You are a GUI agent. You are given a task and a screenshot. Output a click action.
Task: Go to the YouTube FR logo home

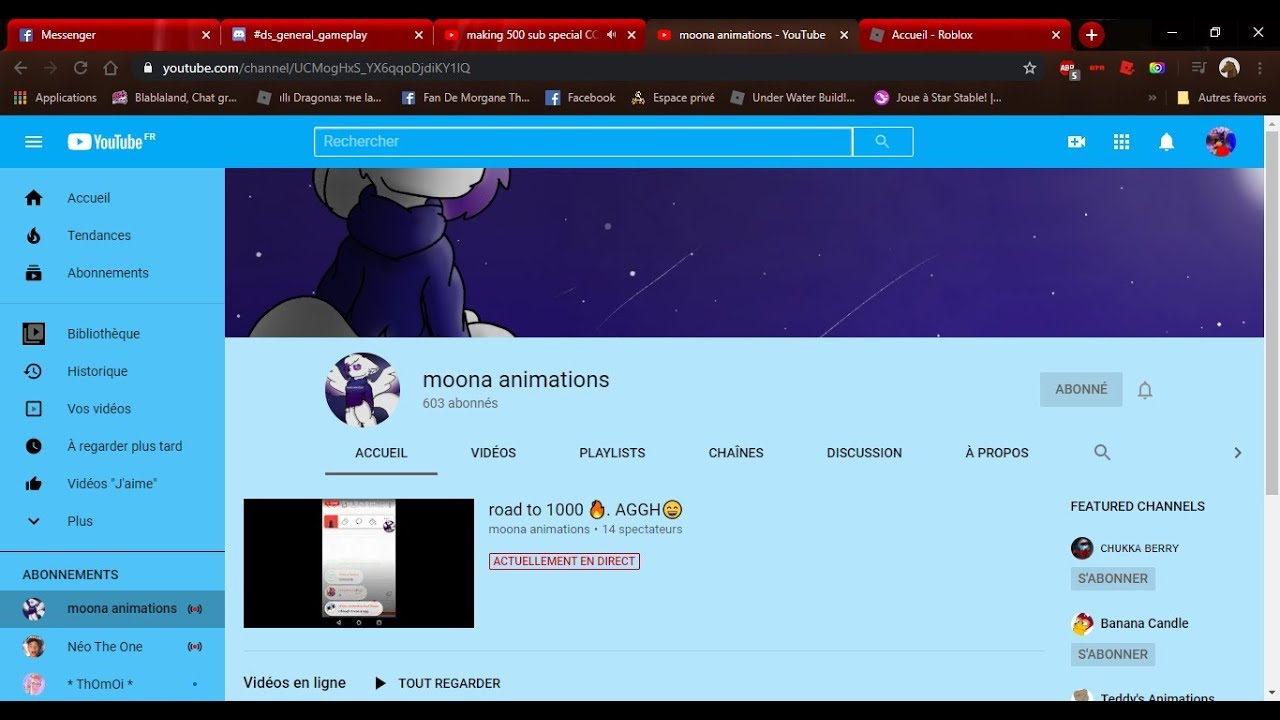tap(111, 142)
